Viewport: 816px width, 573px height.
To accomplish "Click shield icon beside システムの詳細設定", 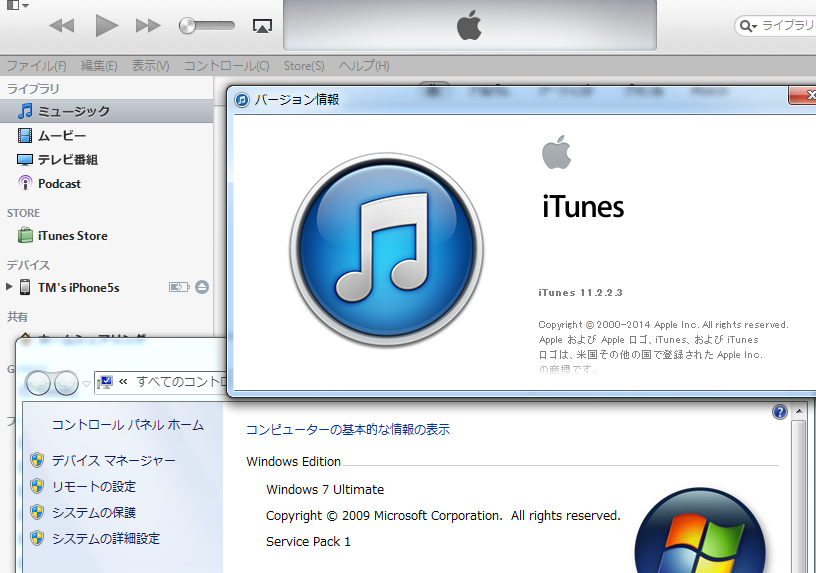I will pyautogui.click(x=37, y=538).
